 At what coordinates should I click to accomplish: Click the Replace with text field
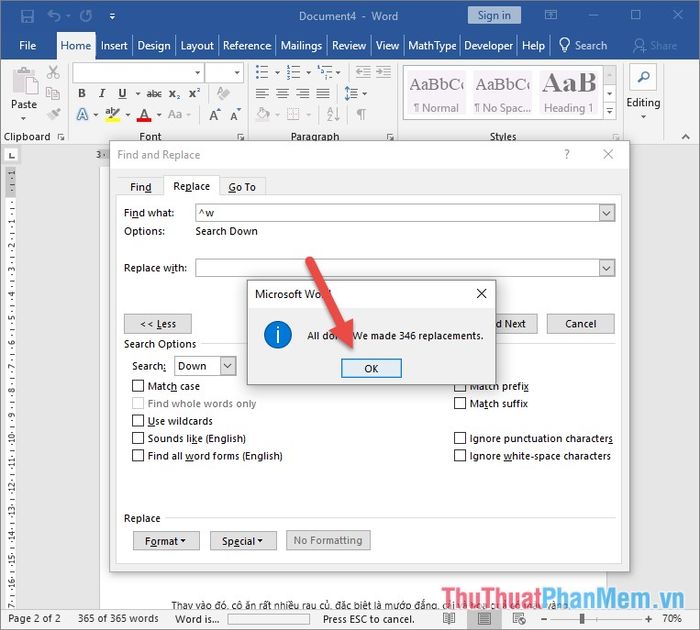click(x=397, y=268)
